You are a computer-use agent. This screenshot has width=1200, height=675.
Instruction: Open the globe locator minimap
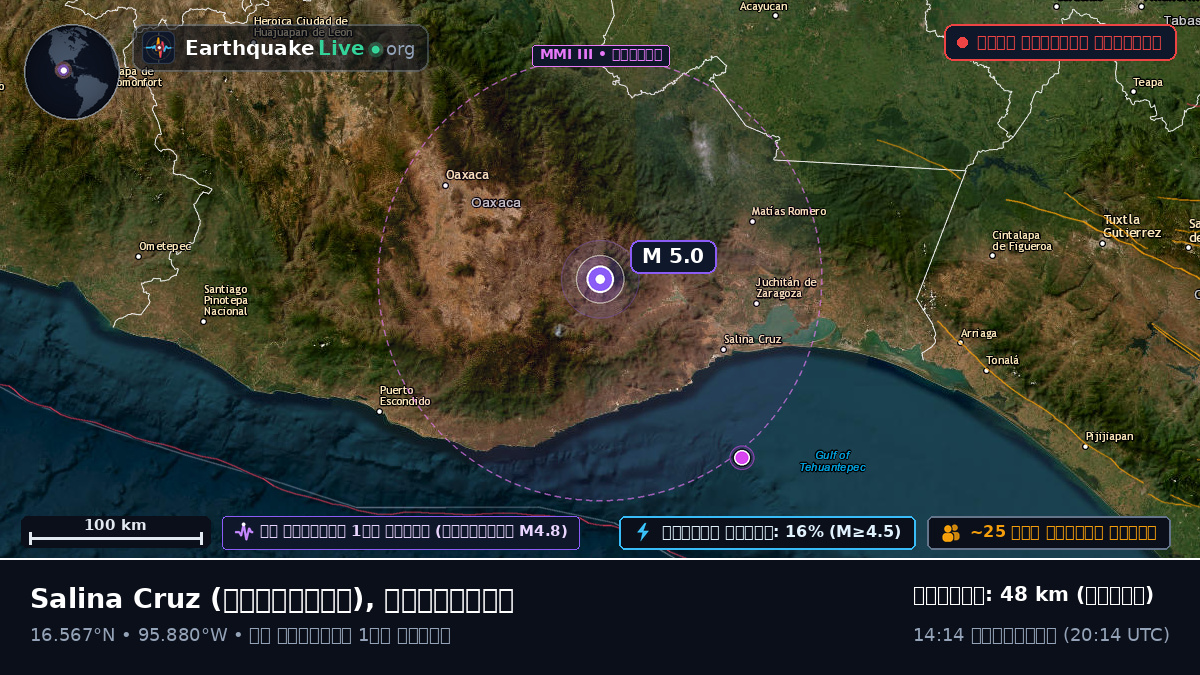(72, 72)
